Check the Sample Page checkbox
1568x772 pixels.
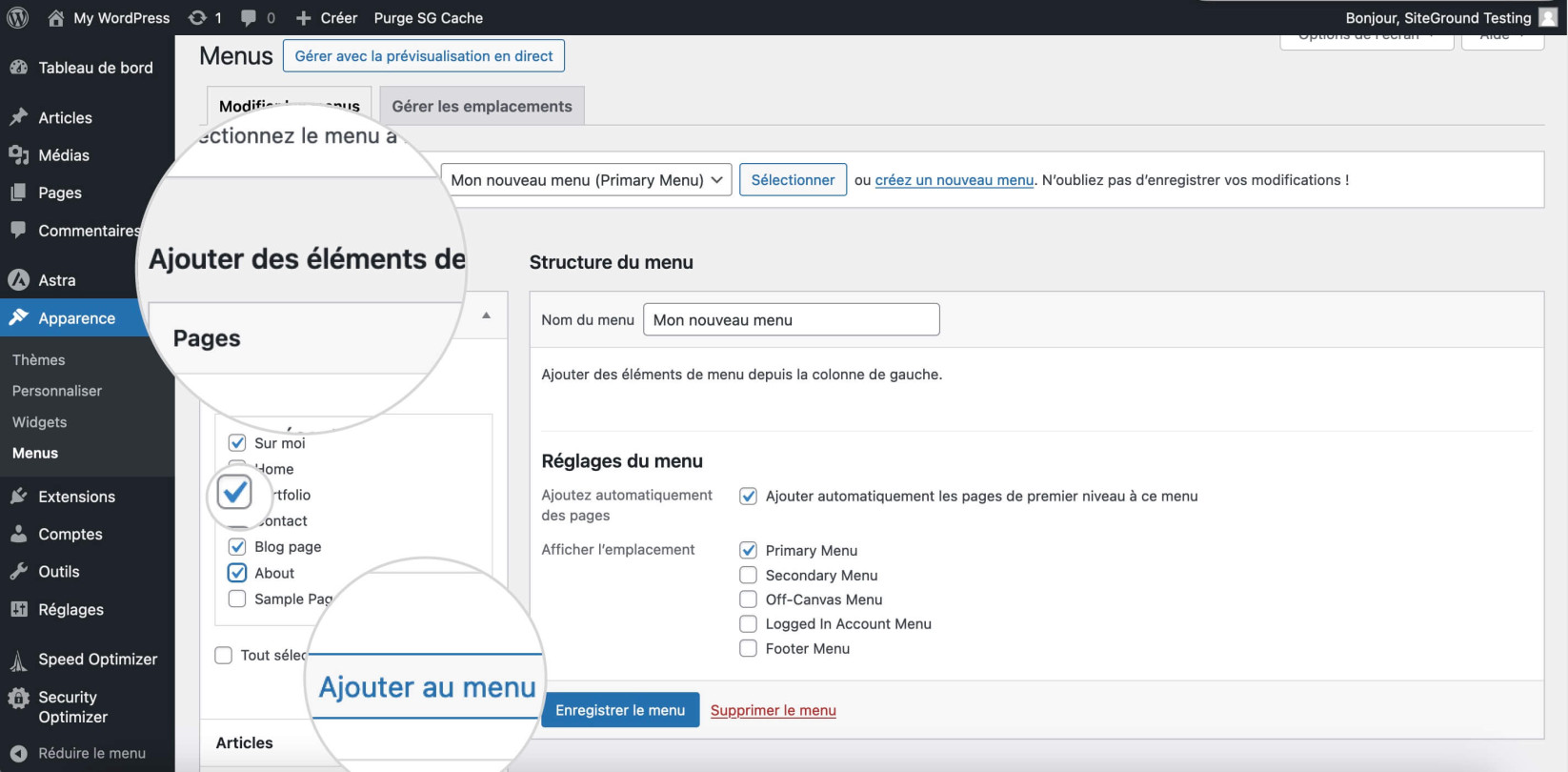(x=237, y=599)
